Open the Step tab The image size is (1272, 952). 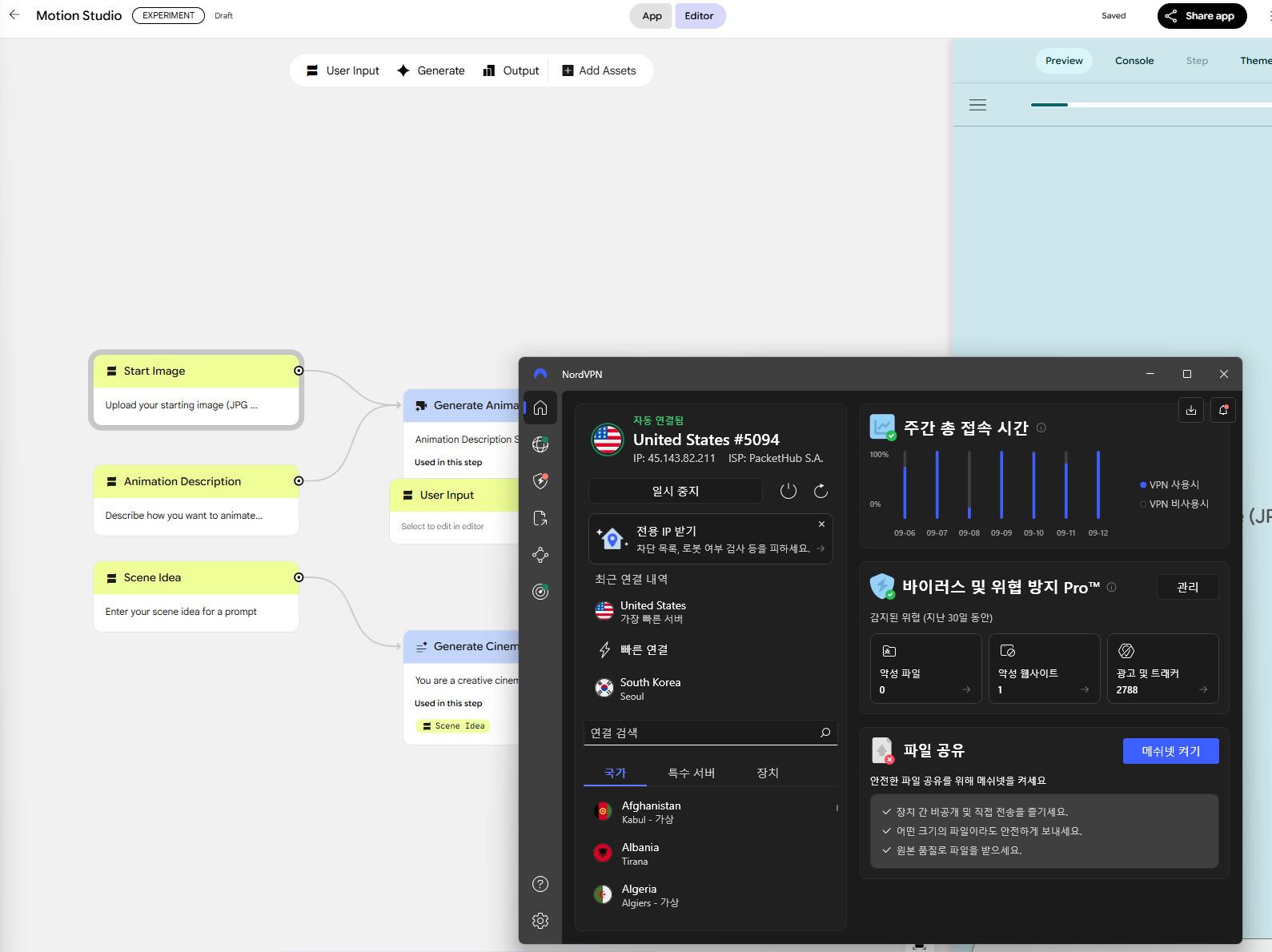tap(1197, 61)
